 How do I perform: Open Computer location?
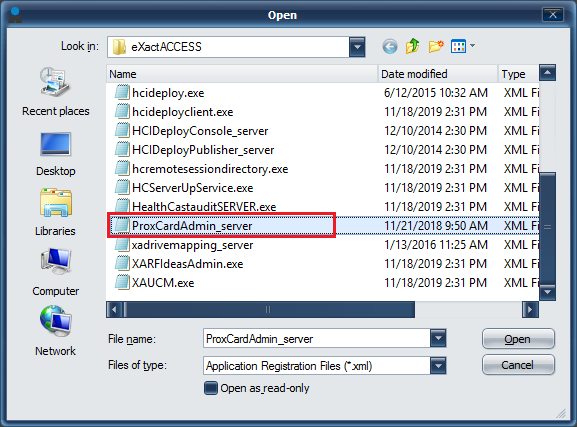tap(56, 272)
